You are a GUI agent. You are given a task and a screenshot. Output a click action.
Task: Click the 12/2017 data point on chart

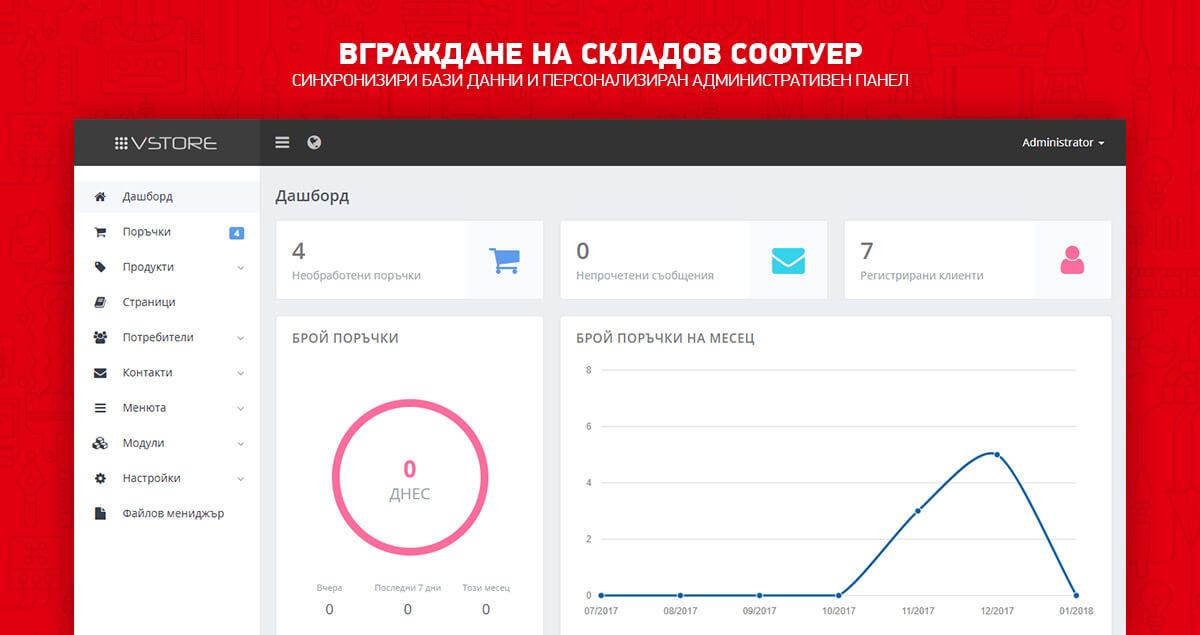point(996,455)
